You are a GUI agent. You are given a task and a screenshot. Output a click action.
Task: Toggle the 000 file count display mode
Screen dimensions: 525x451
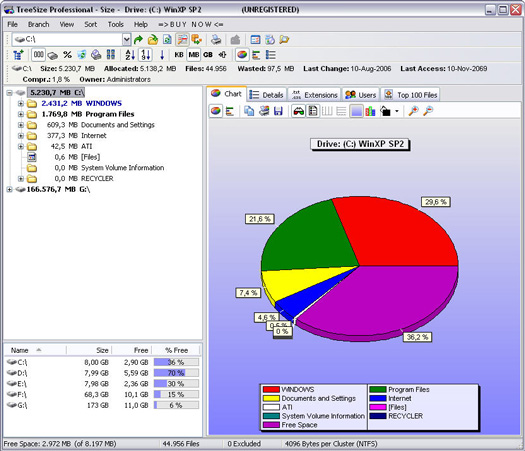39,55
